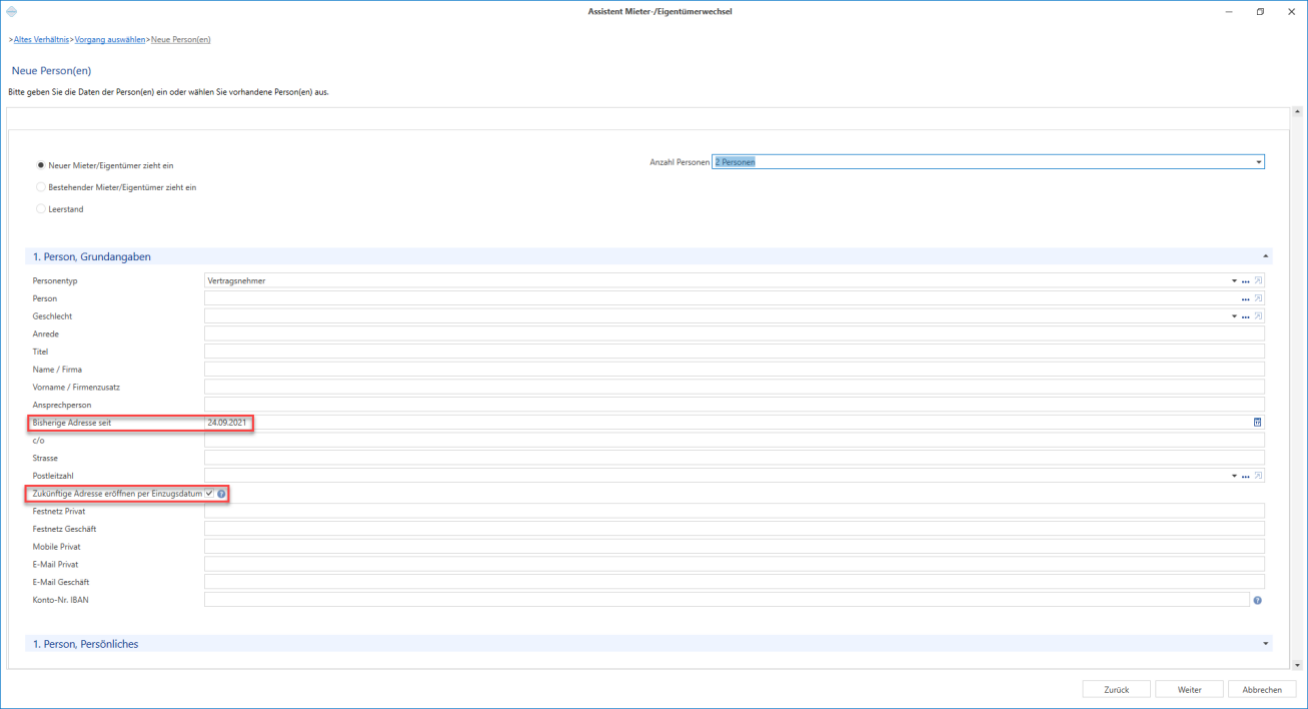Cancel the wizard with Abbrechen
Image resolution: width=1308 pixels, height=709 pixels.
[x=1262, y=690]
